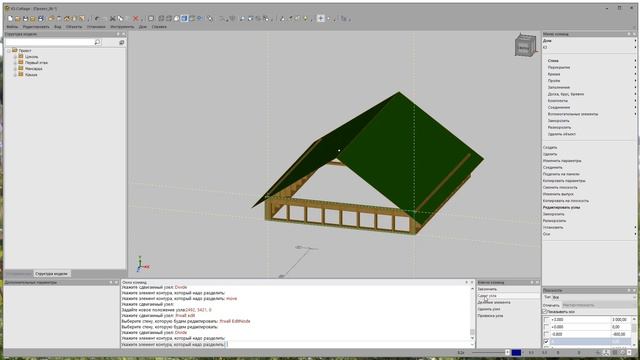Click 'Деление элемента' command
The image size is (640, 360).
pos(494,302)
